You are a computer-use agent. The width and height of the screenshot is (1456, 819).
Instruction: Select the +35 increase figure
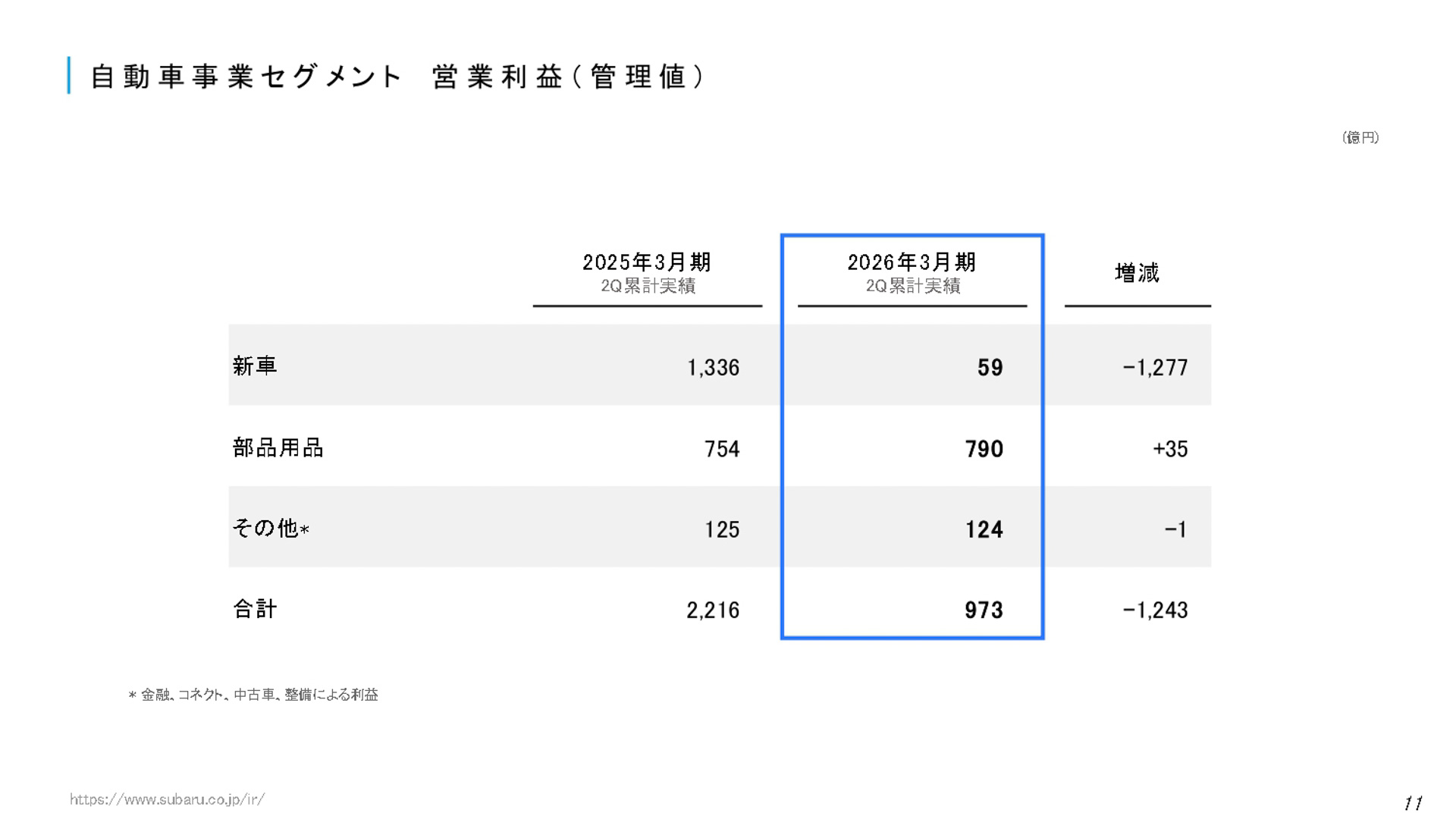(1169, 449)
